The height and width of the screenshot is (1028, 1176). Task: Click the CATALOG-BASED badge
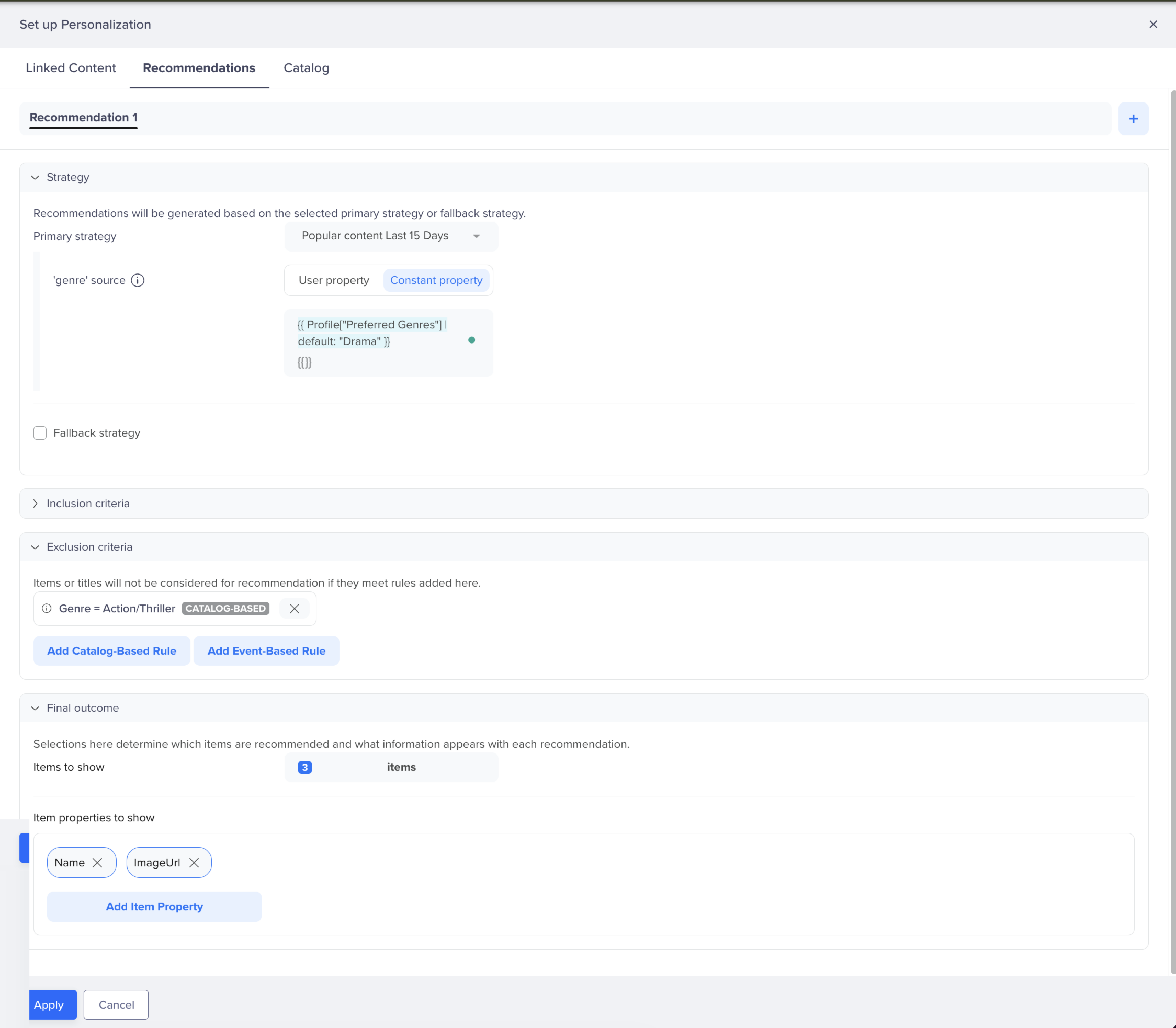tap(225, 608)
